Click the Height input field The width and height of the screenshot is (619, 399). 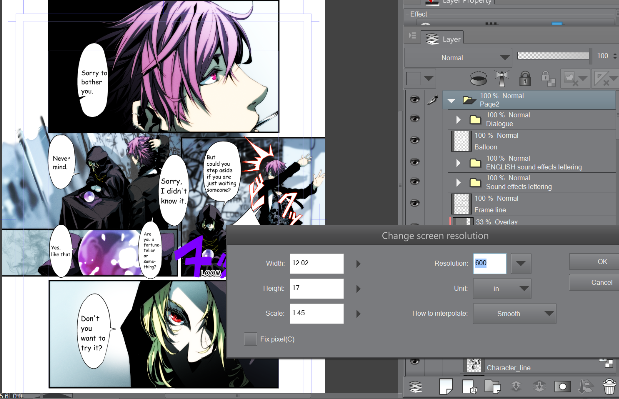[317, 289]
